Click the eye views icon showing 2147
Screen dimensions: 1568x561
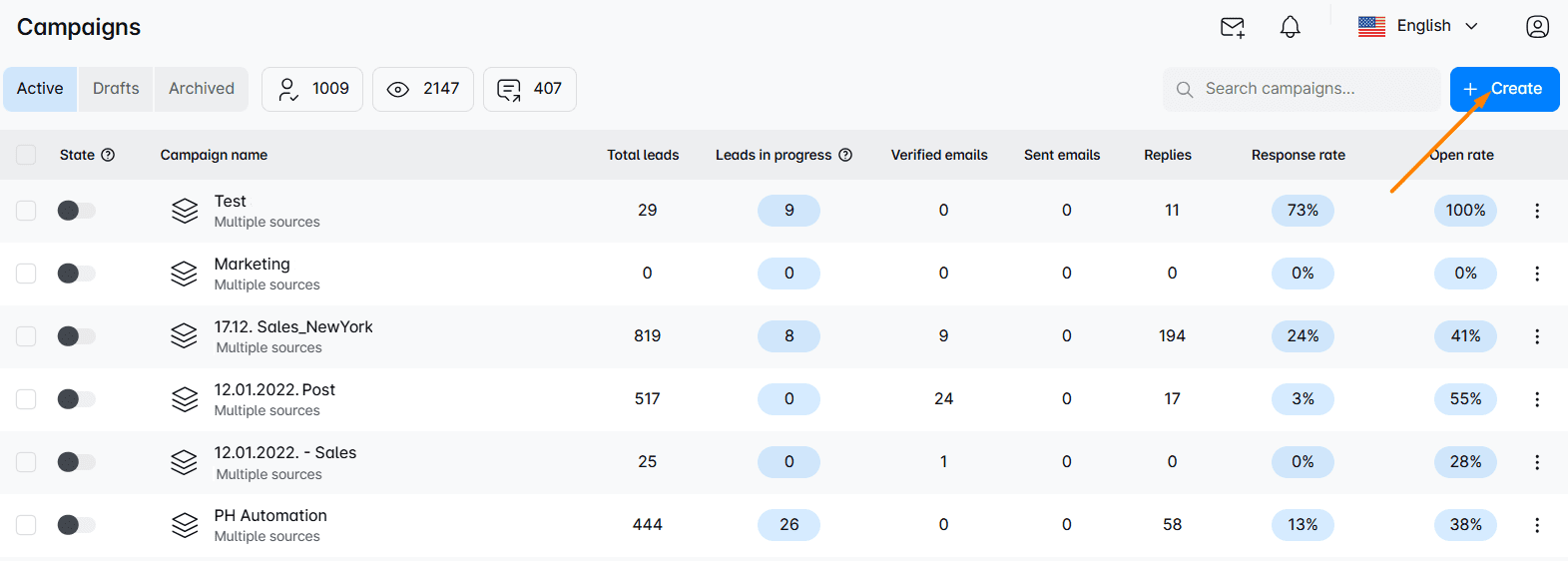pos(398,89)
